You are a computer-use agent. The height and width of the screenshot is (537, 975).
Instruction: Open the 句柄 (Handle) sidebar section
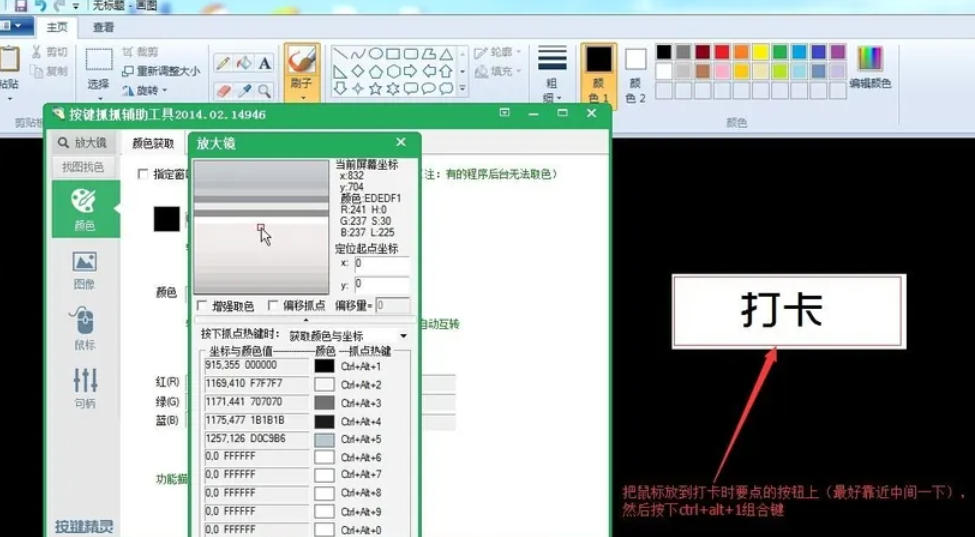85,387
